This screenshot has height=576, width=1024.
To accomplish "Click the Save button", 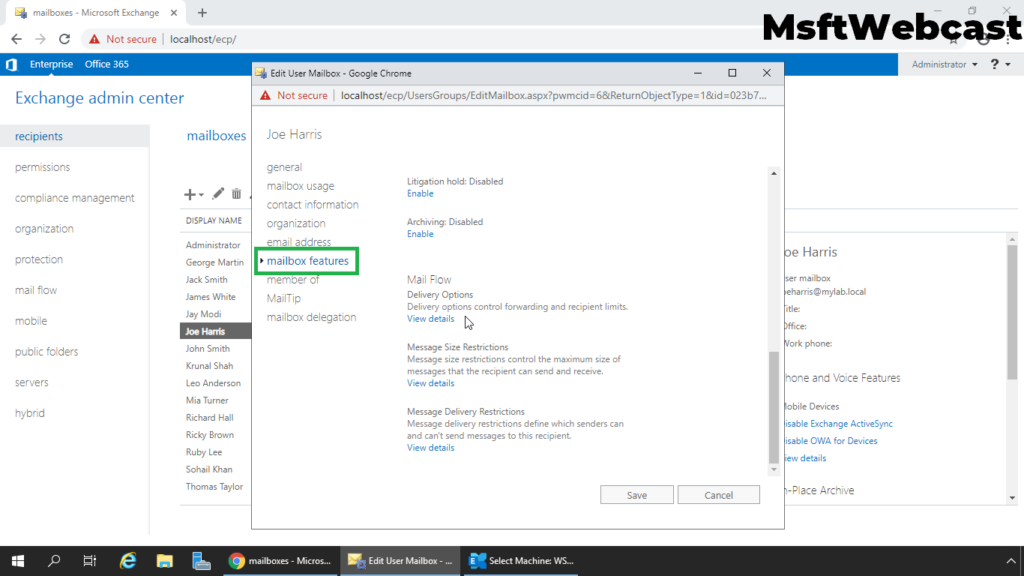I will tap(637, 495).
